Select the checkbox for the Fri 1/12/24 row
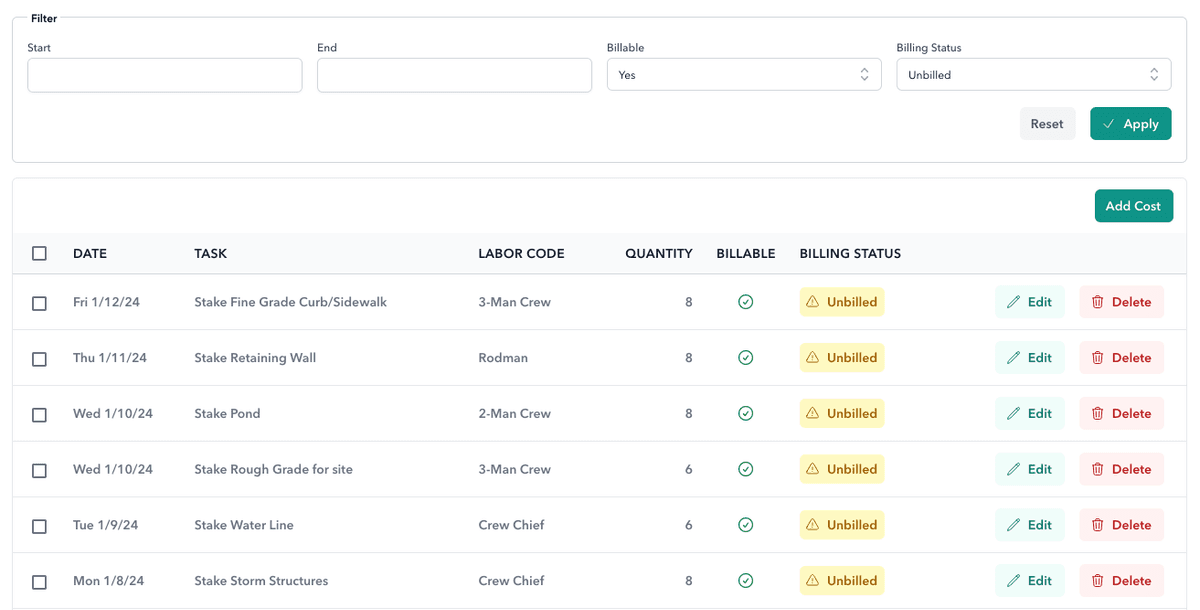Screen dimensions: 1200x610 [x=39, y=301]
